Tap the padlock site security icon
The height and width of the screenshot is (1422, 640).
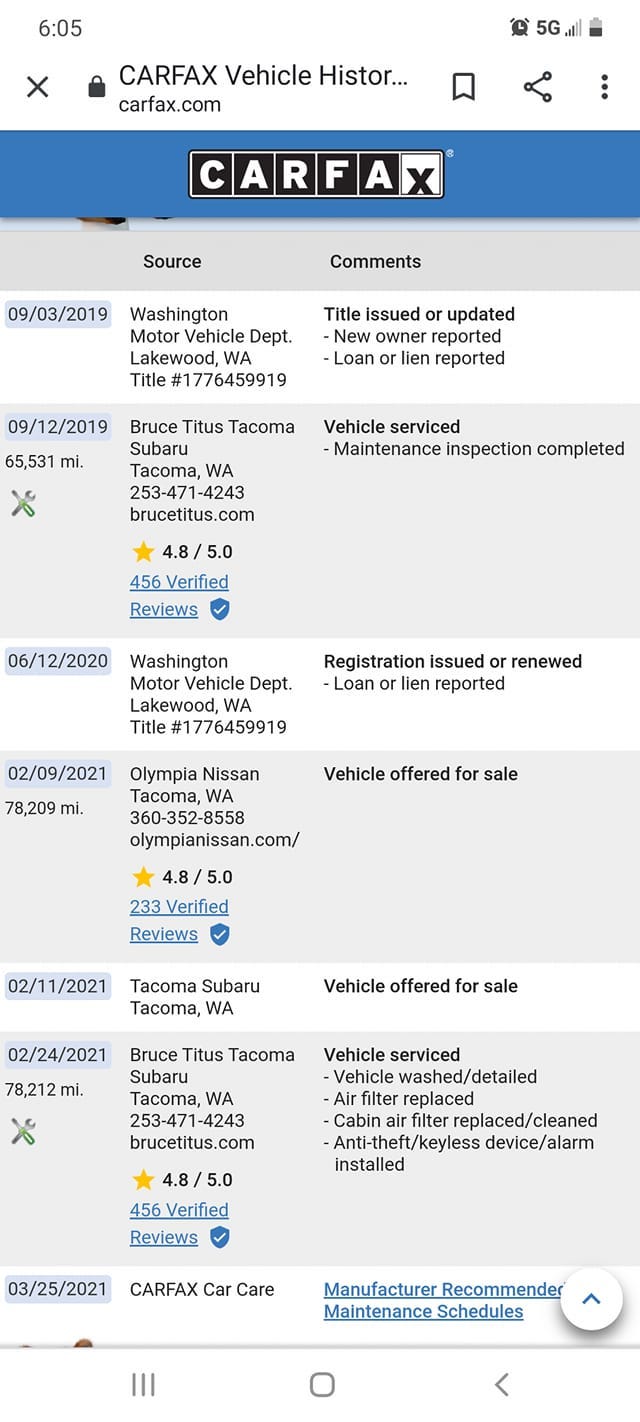[96, 85]
